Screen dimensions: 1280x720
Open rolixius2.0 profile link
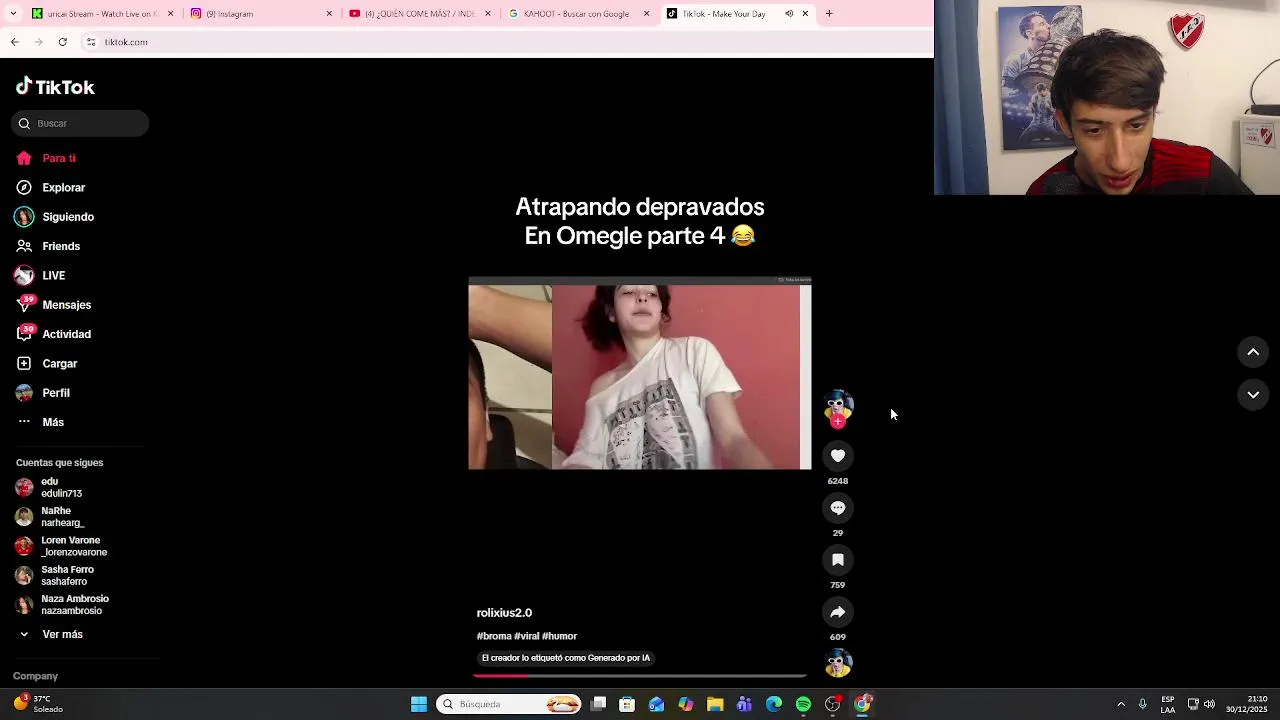[x=504, y=613]
